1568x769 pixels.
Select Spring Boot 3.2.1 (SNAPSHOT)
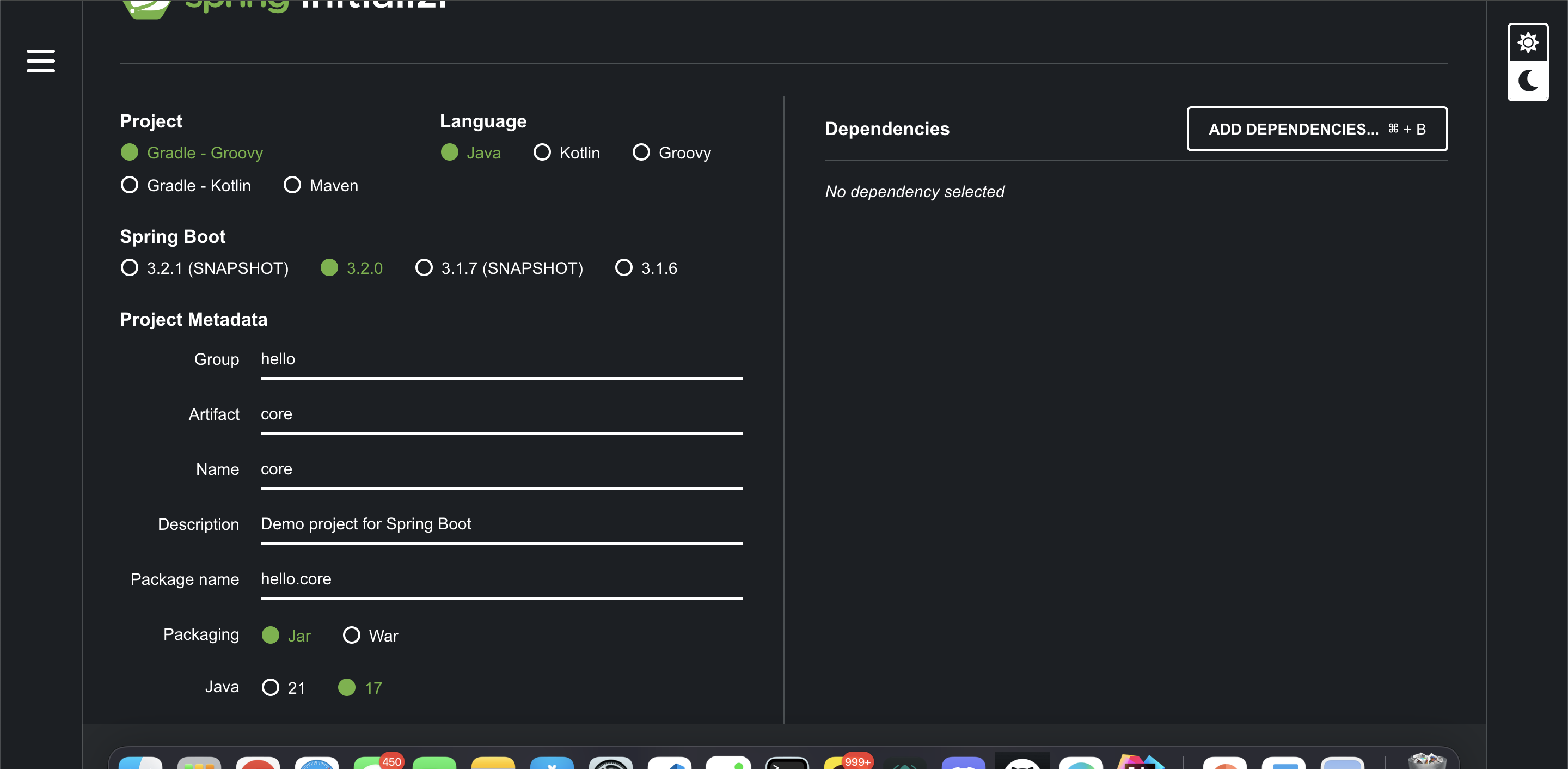205,268
